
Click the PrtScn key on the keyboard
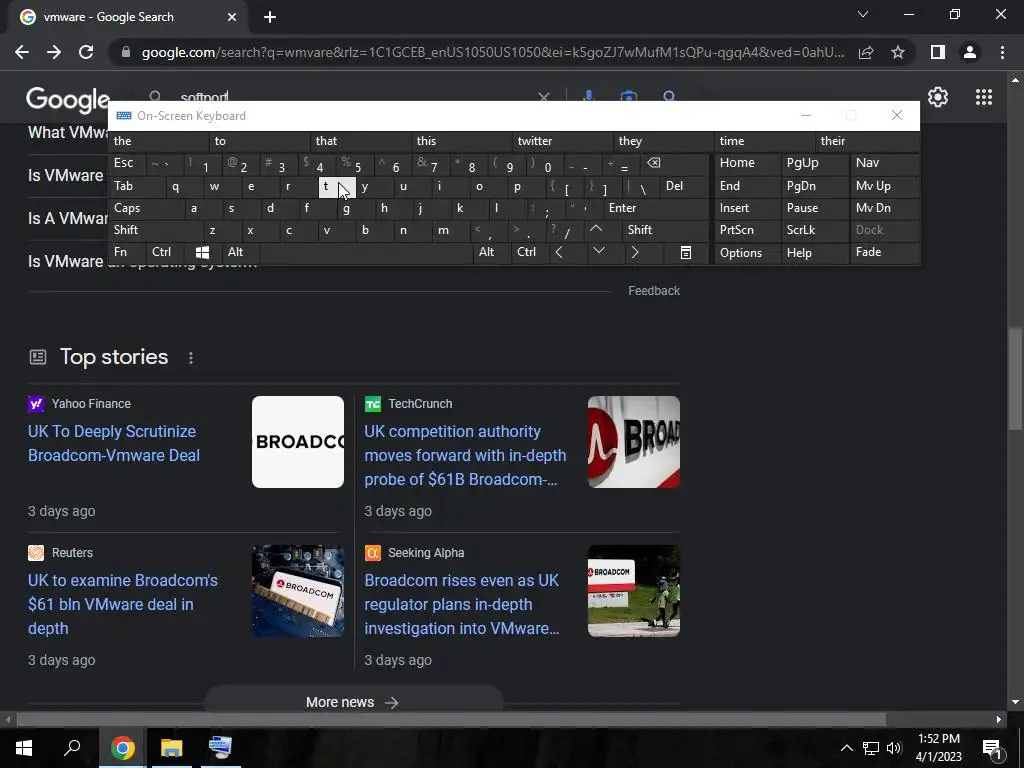(748, 230)
